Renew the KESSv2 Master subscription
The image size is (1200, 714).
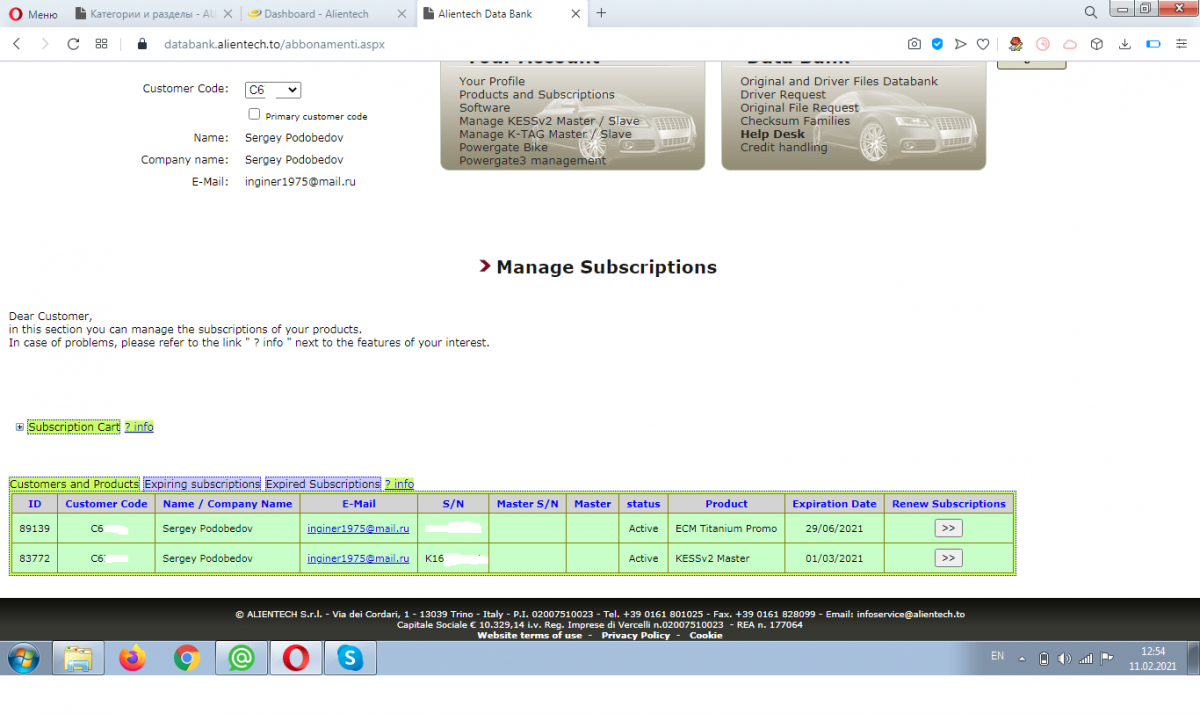(x=948, y=558)
